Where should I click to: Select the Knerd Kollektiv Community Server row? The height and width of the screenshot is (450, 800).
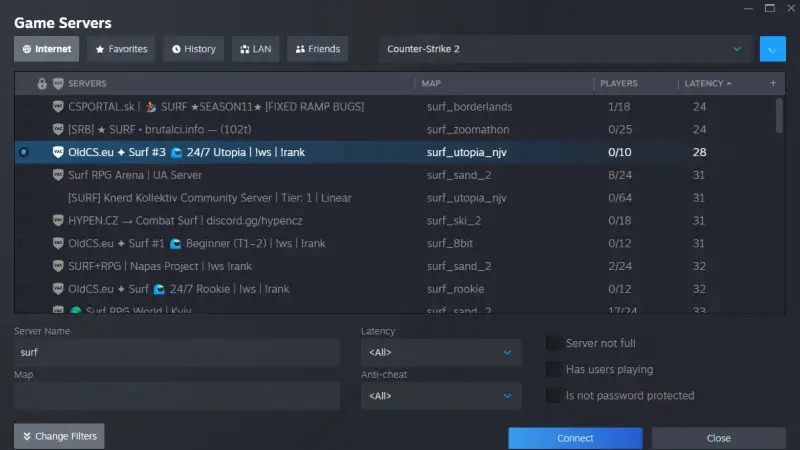click(x=399, y=198)
